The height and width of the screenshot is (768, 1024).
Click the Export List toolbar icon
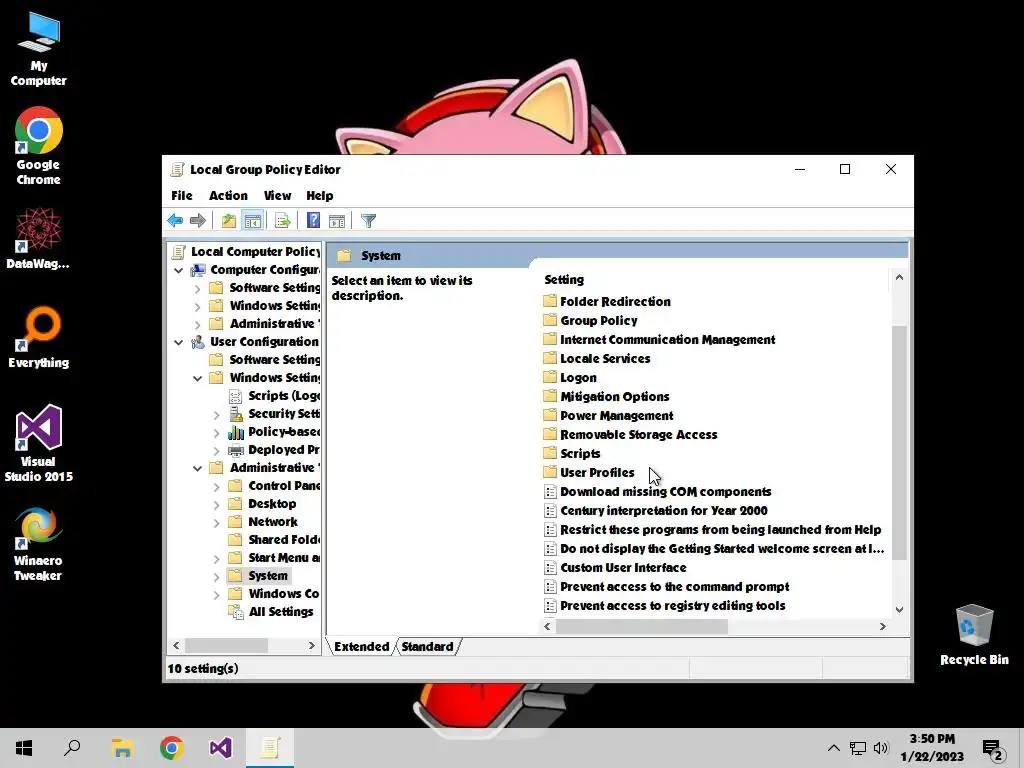pos(283,221)
